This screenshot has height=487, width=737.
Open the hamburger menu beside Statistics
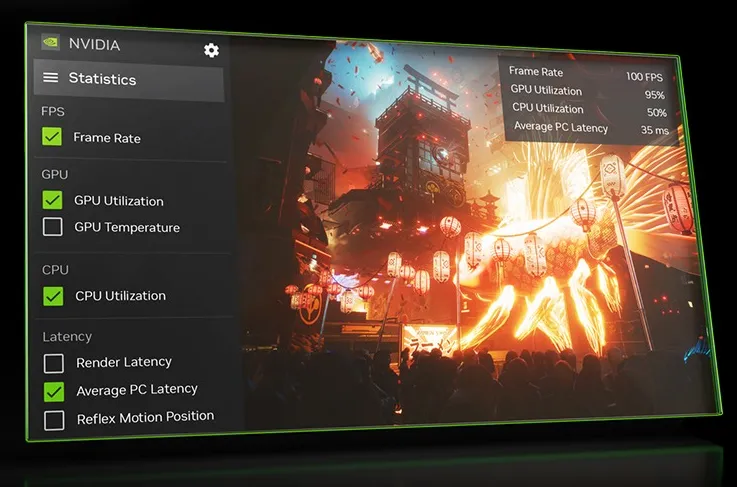51,78
